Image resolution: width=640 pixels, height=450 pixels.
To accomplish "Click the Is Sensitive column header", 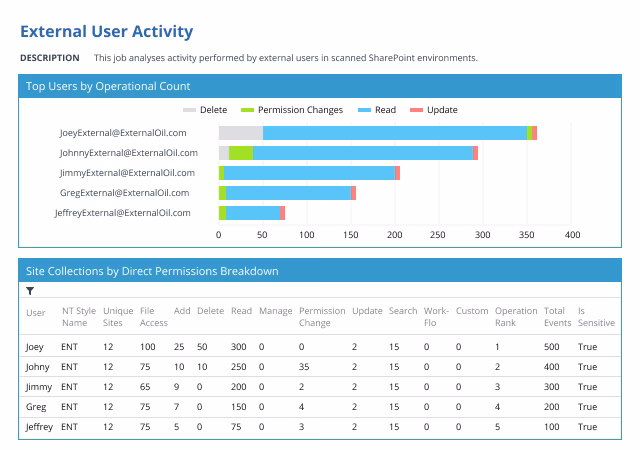I will click(596, 317).
